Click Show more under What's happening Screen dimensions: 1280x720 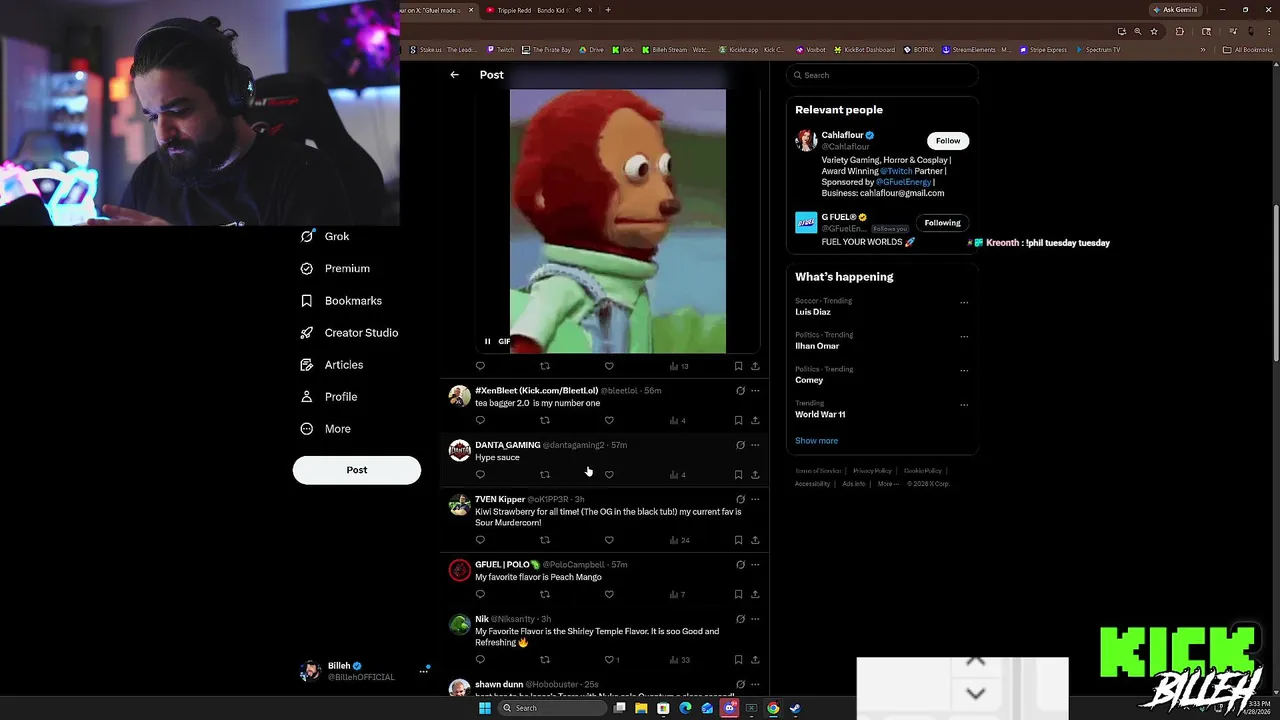(x=816, y=441)
